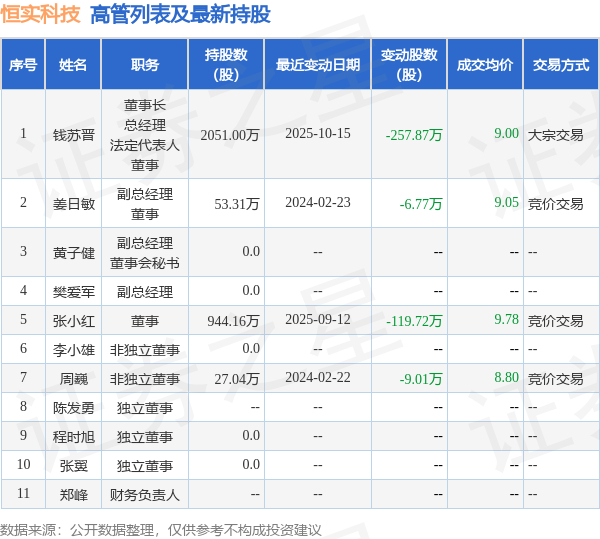The width and height of the screenshot is (600, 539).
Task: Select the name 钱苏晋
Action: pos(73,135)
